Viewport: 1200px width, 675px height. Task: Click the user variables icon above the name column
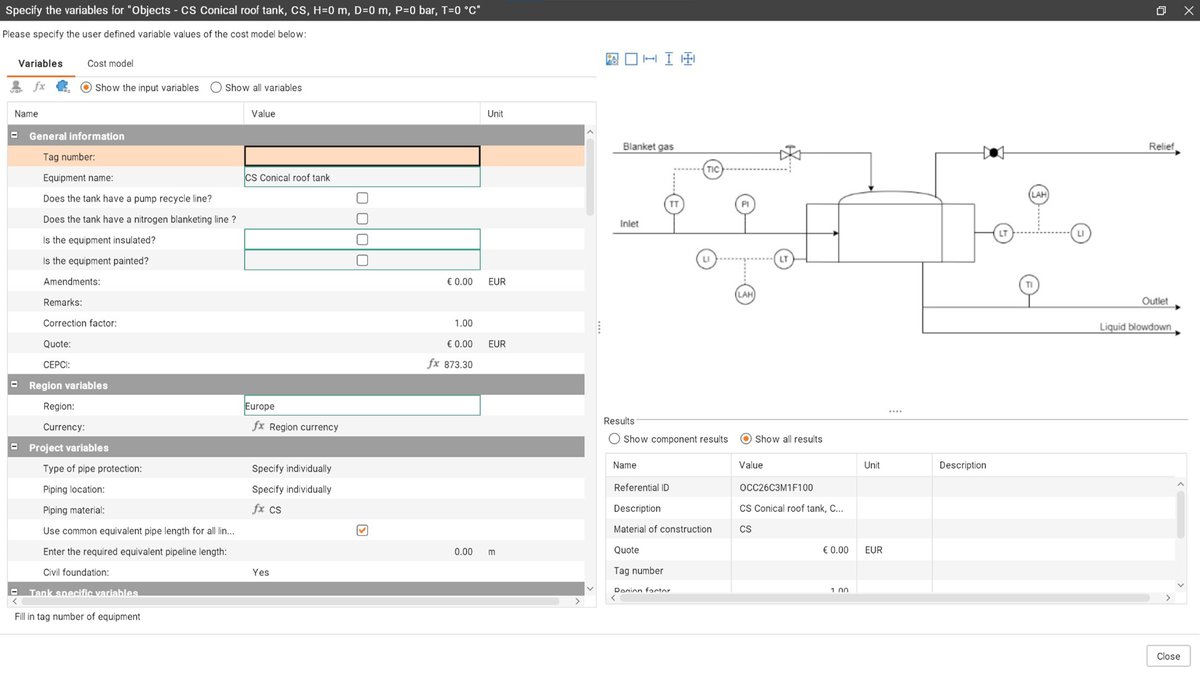(16, 87)
